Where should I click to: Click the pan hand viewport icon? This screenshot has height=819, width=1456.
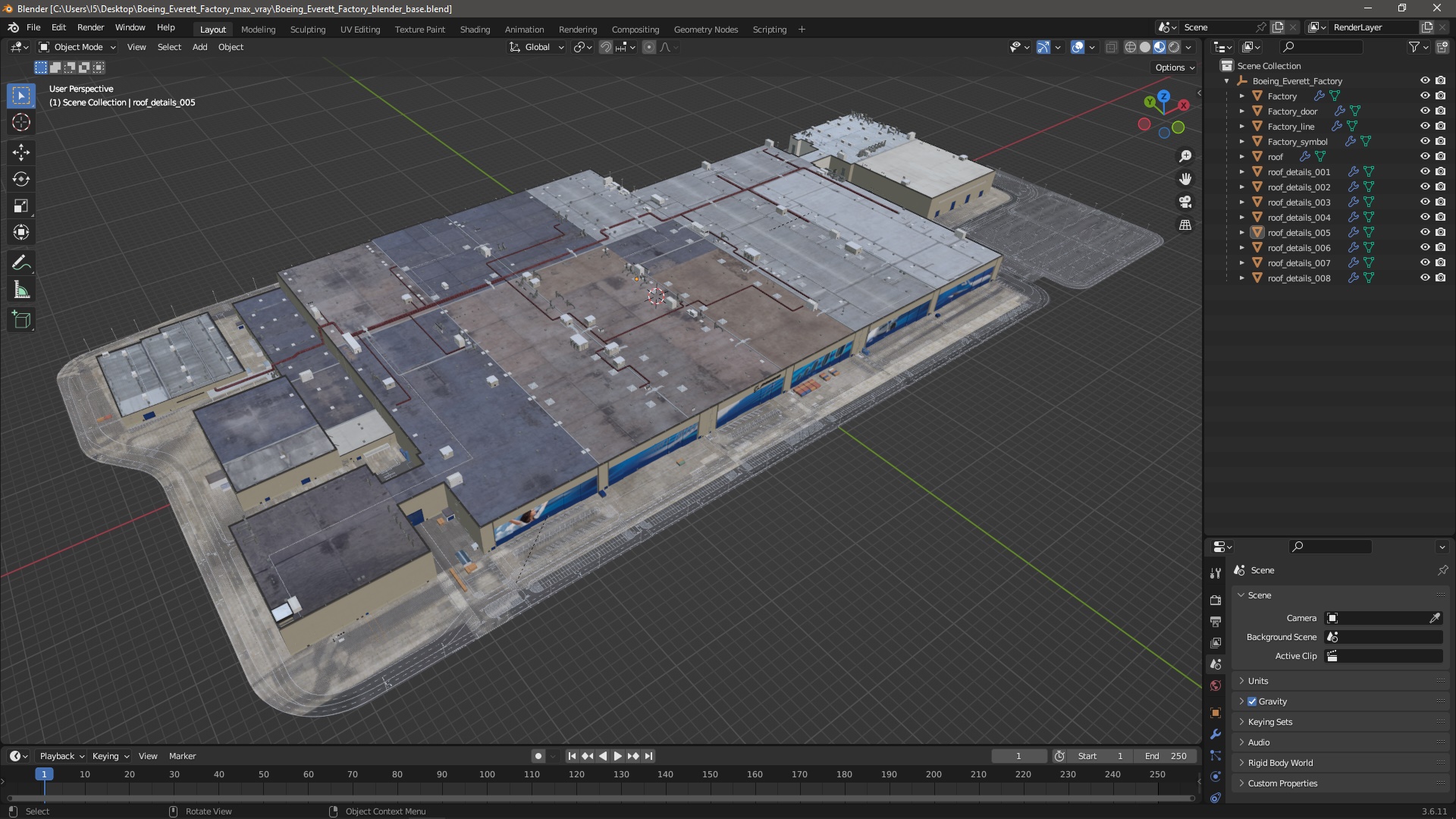click(1185, 179)
